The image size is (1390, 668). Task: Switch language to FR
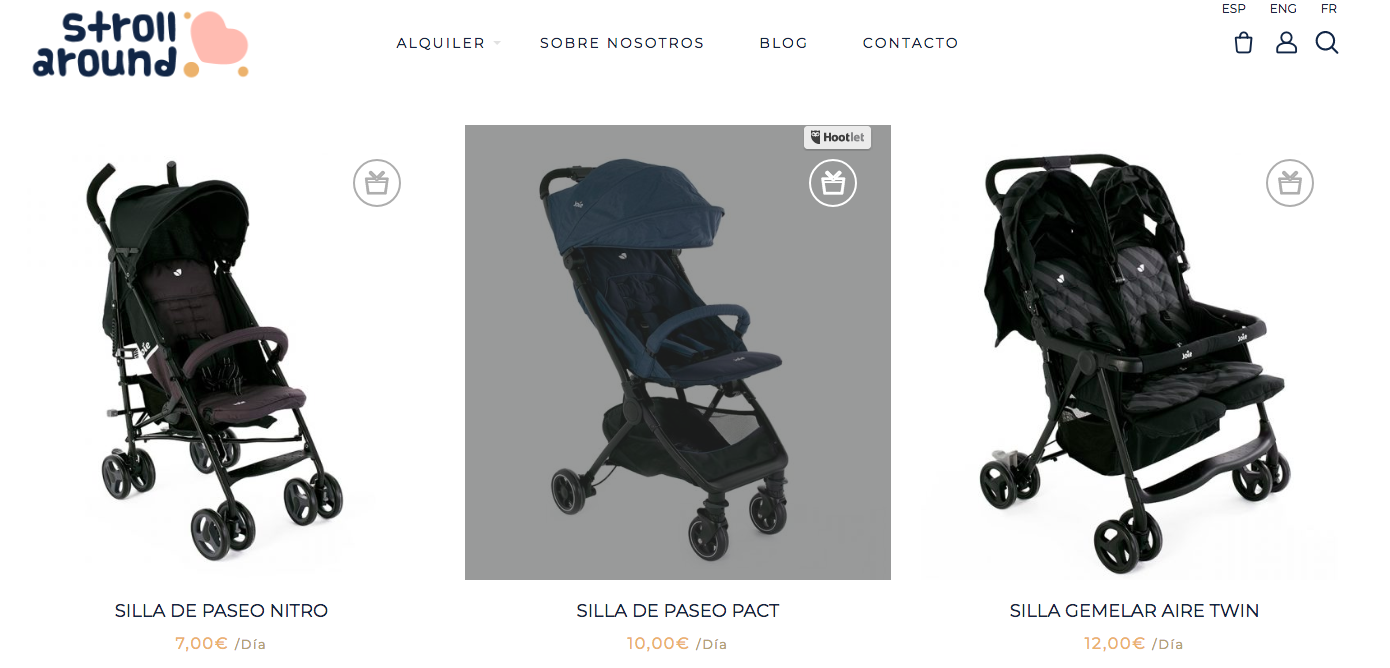pos(1329,9)
